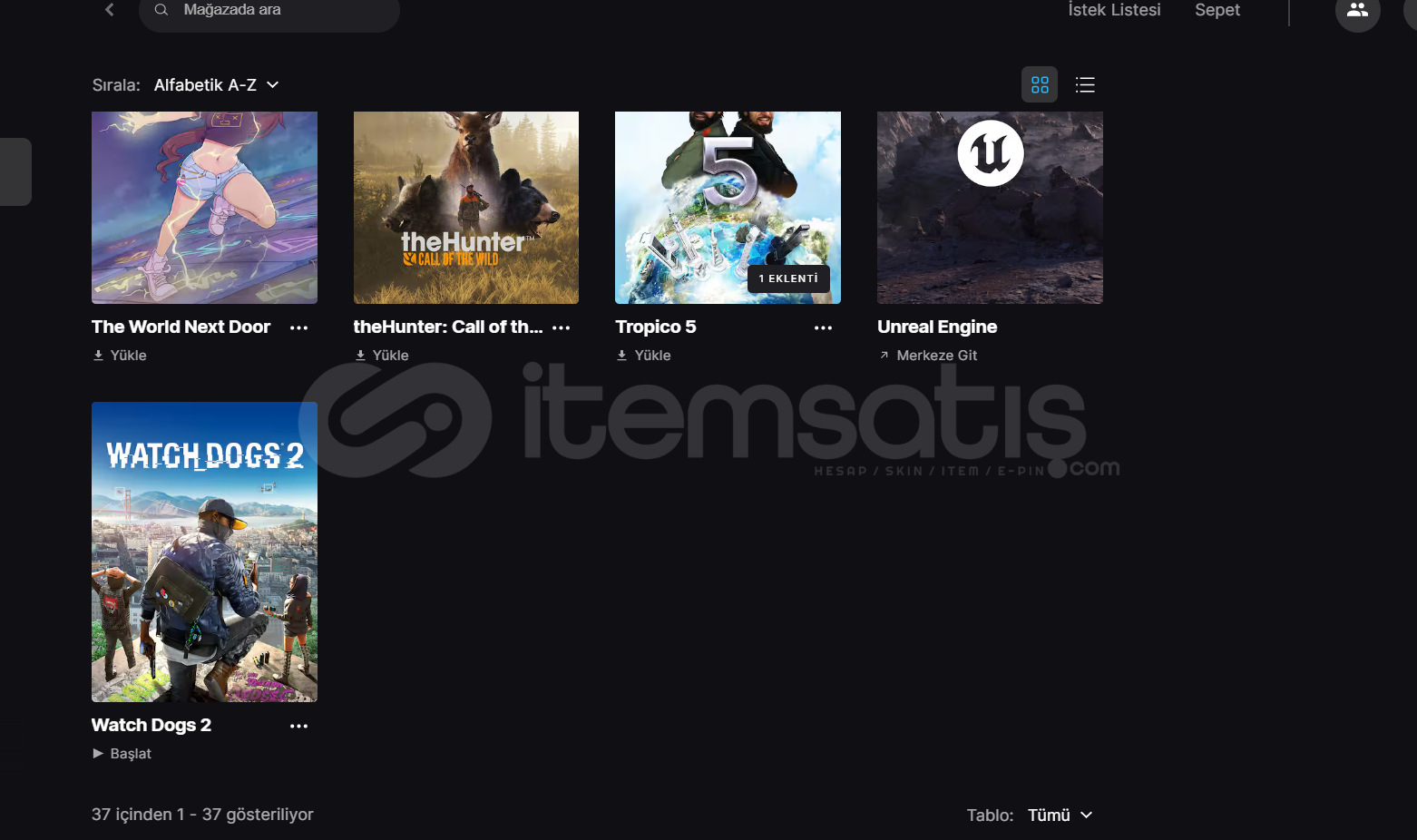Viewport: 1417px width, 840px height.
Task: Install theHunter via Yükle
Action: tap(382, 356)
